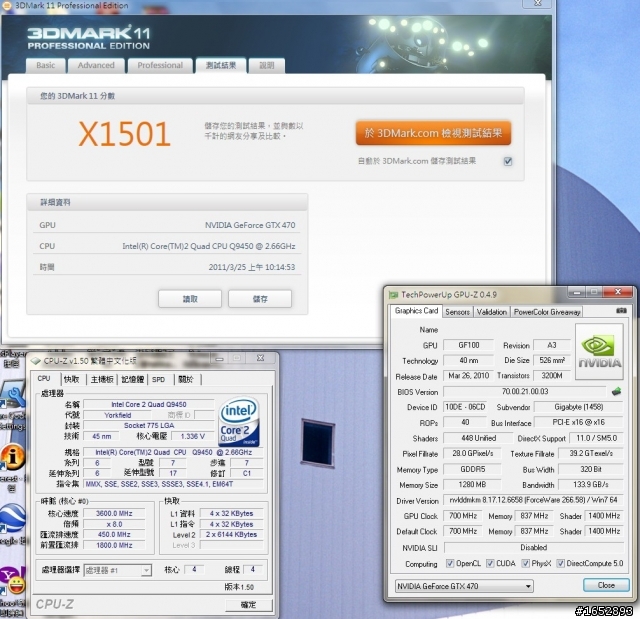Open the 記憶體 memory tab in CPU-Z
Screen dimensions: 640x619
pyautogui.click(x=133, y=379)
